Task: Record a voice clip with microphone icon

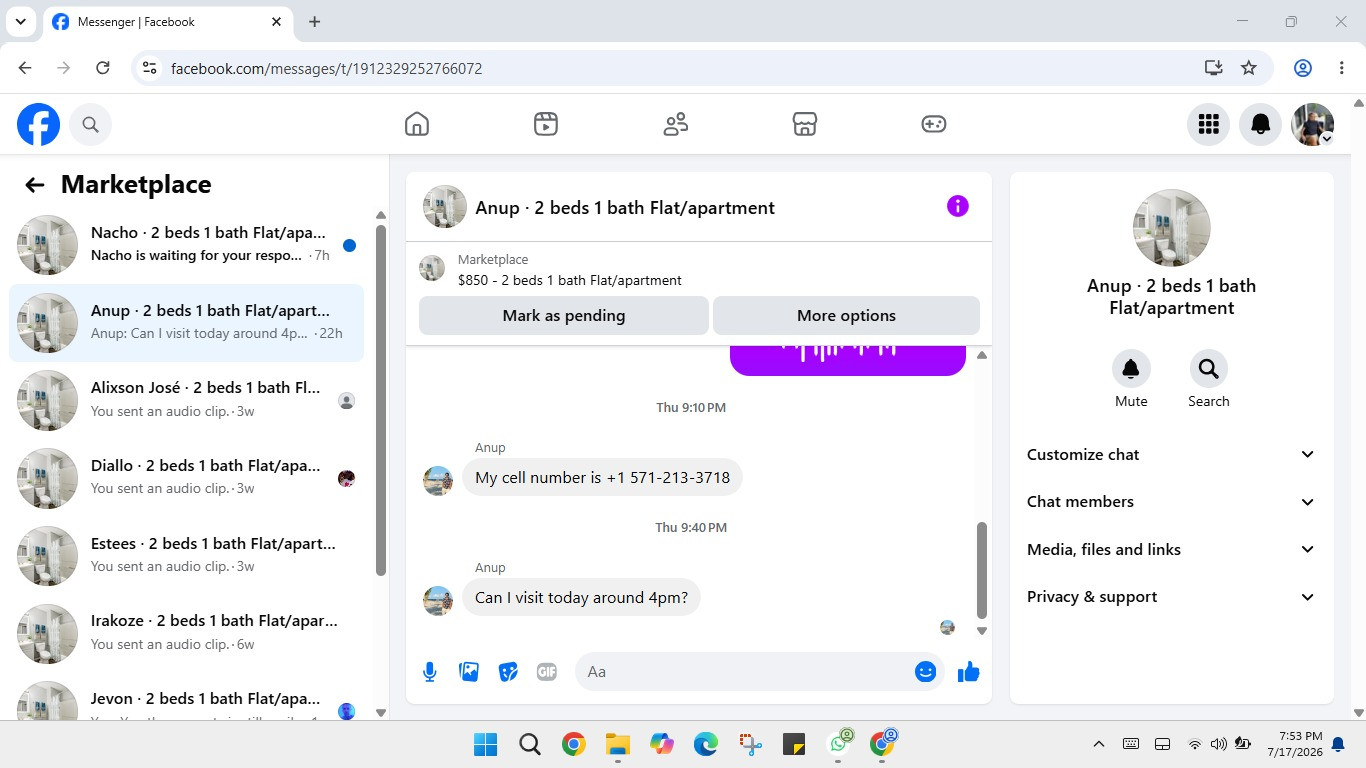Action: pyautogui.click(x=430, y=672)
